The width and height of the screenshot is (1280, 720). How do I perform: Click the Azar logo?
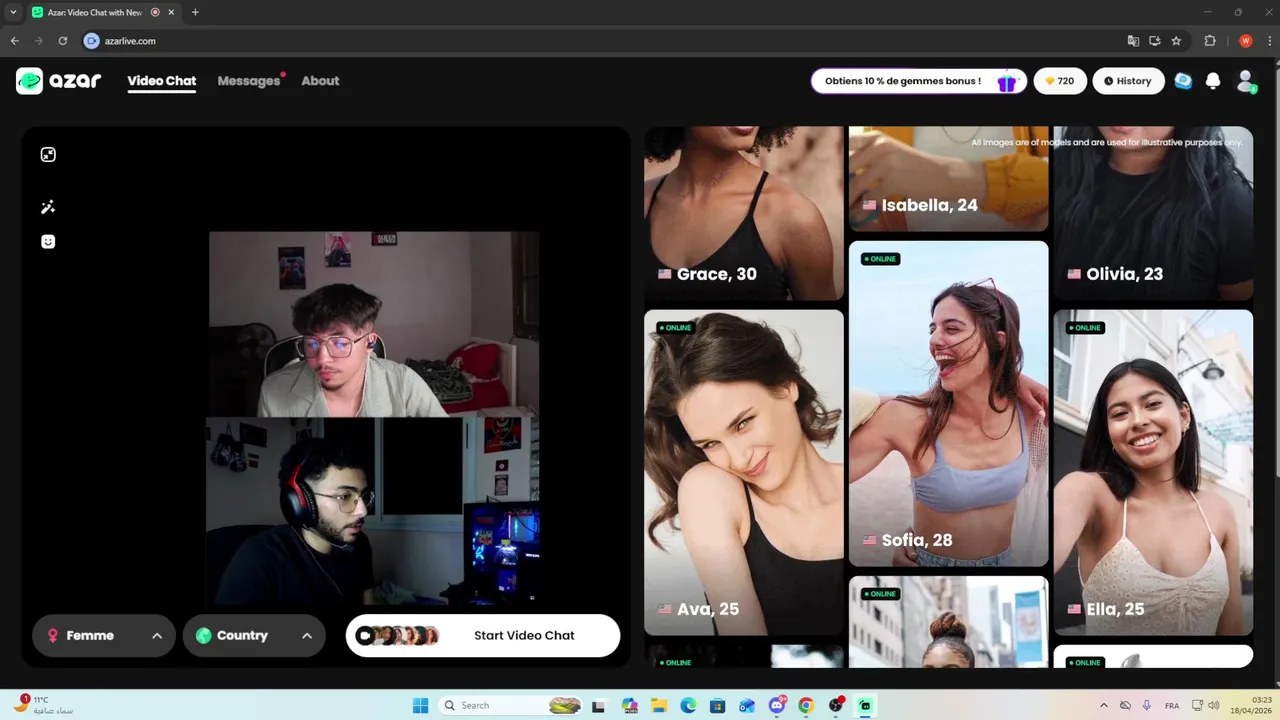click(58, 81)
